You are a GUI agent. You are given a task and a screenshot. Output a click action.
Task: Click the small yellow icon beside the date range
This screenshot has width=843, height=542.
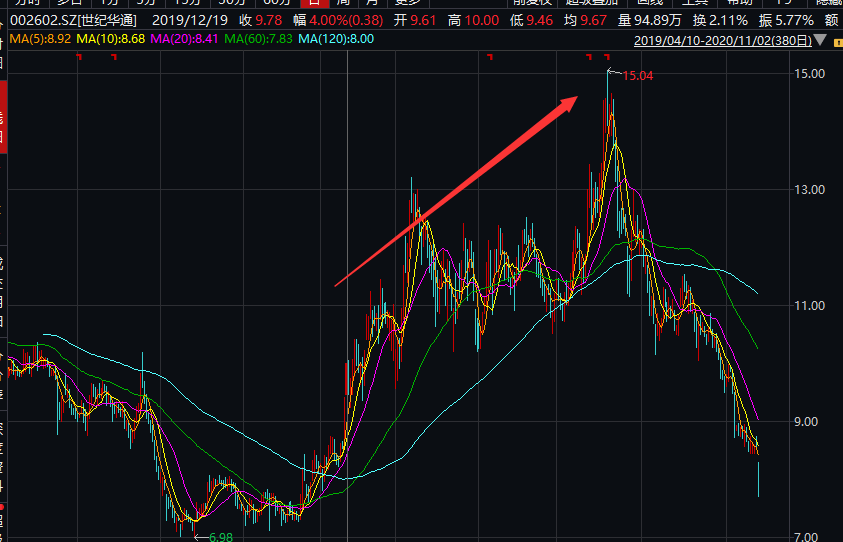(x=835, y=41)
